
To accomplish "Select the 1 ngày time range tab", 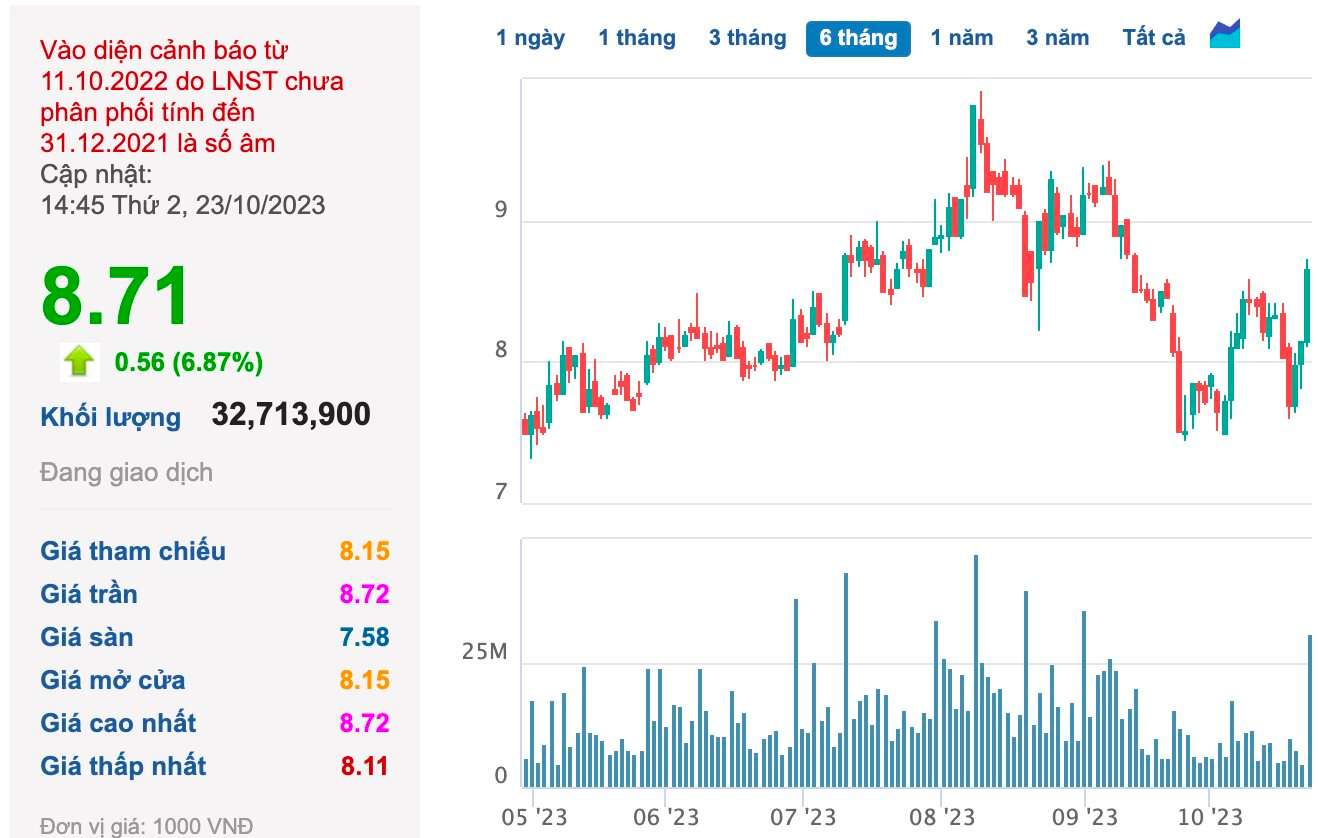I will click(x=530, y=38).
